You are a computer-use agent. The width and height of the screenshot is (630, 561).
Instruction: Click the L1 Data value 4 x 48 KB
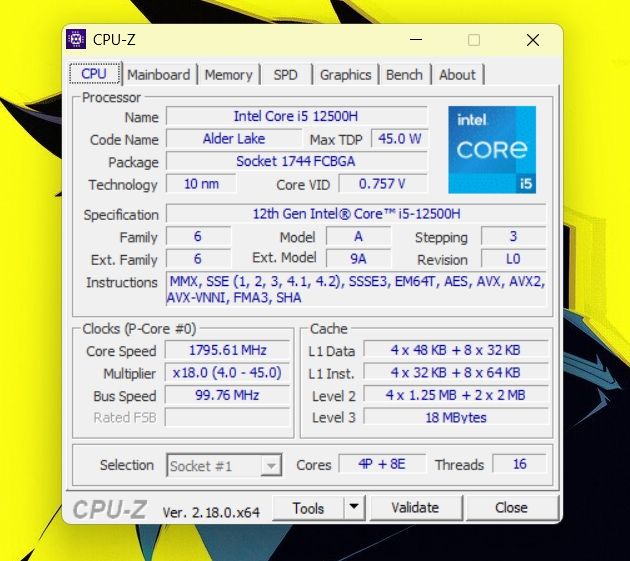(x=456, y=350)
